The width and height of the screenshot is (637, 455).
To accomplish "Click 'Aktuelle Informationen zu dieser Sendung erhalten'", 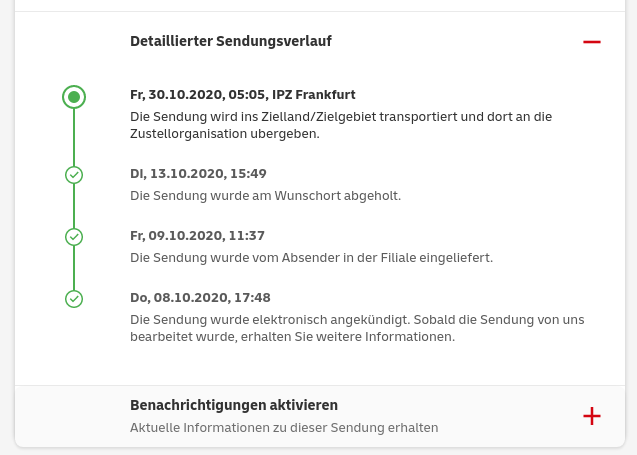I will [x=284, y=427].
